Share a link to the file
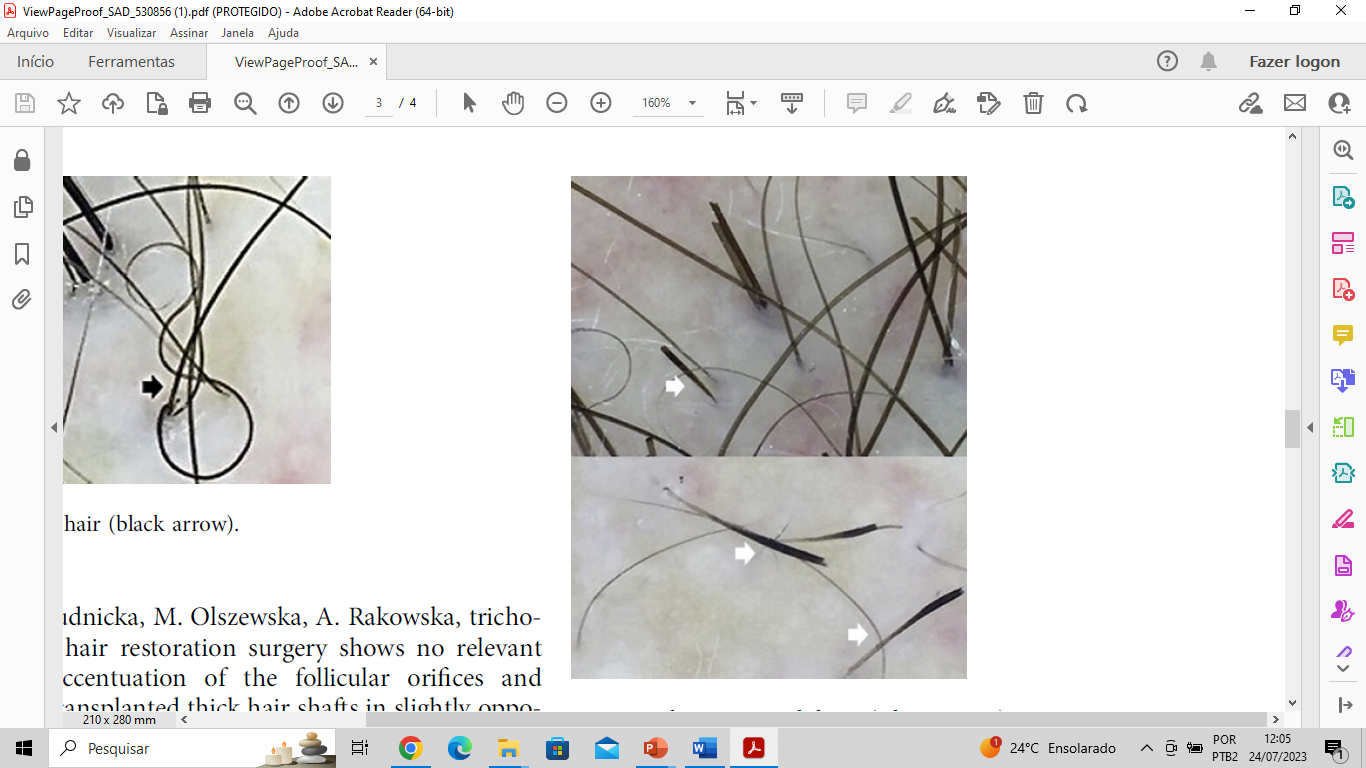The image size is (1366, 768). [x=1250, y=103]
